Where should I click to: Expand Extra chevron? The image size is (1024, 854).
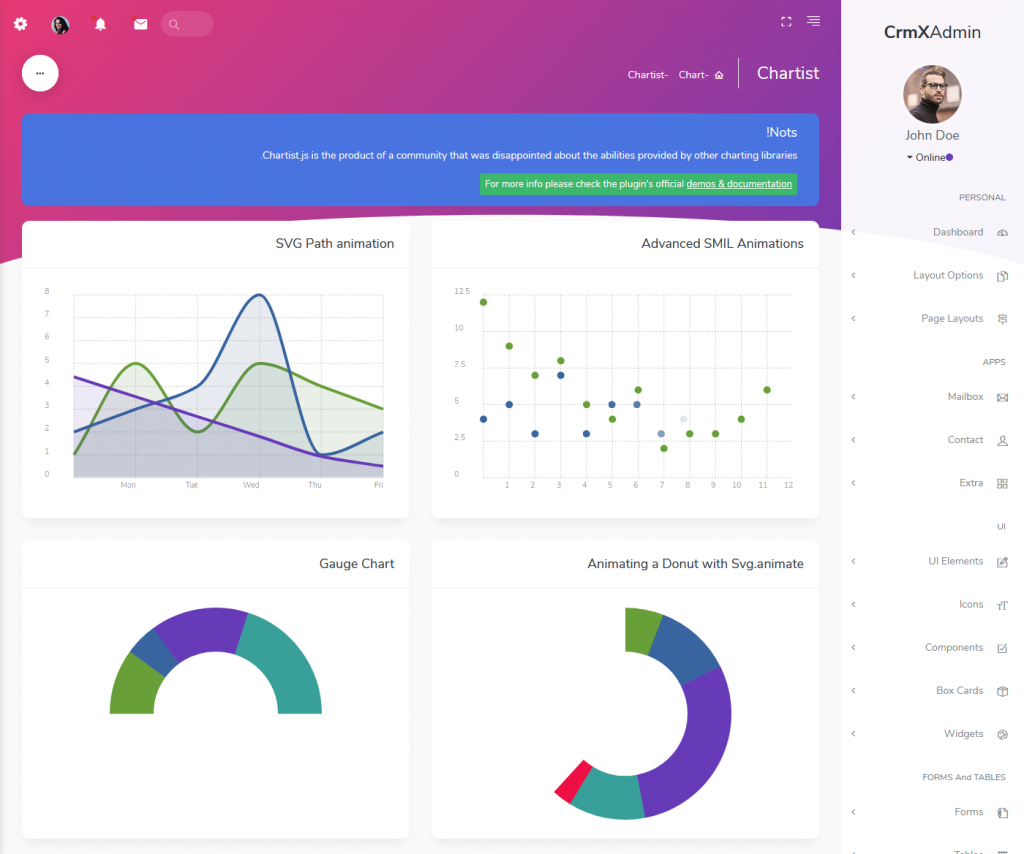[854, 483]
